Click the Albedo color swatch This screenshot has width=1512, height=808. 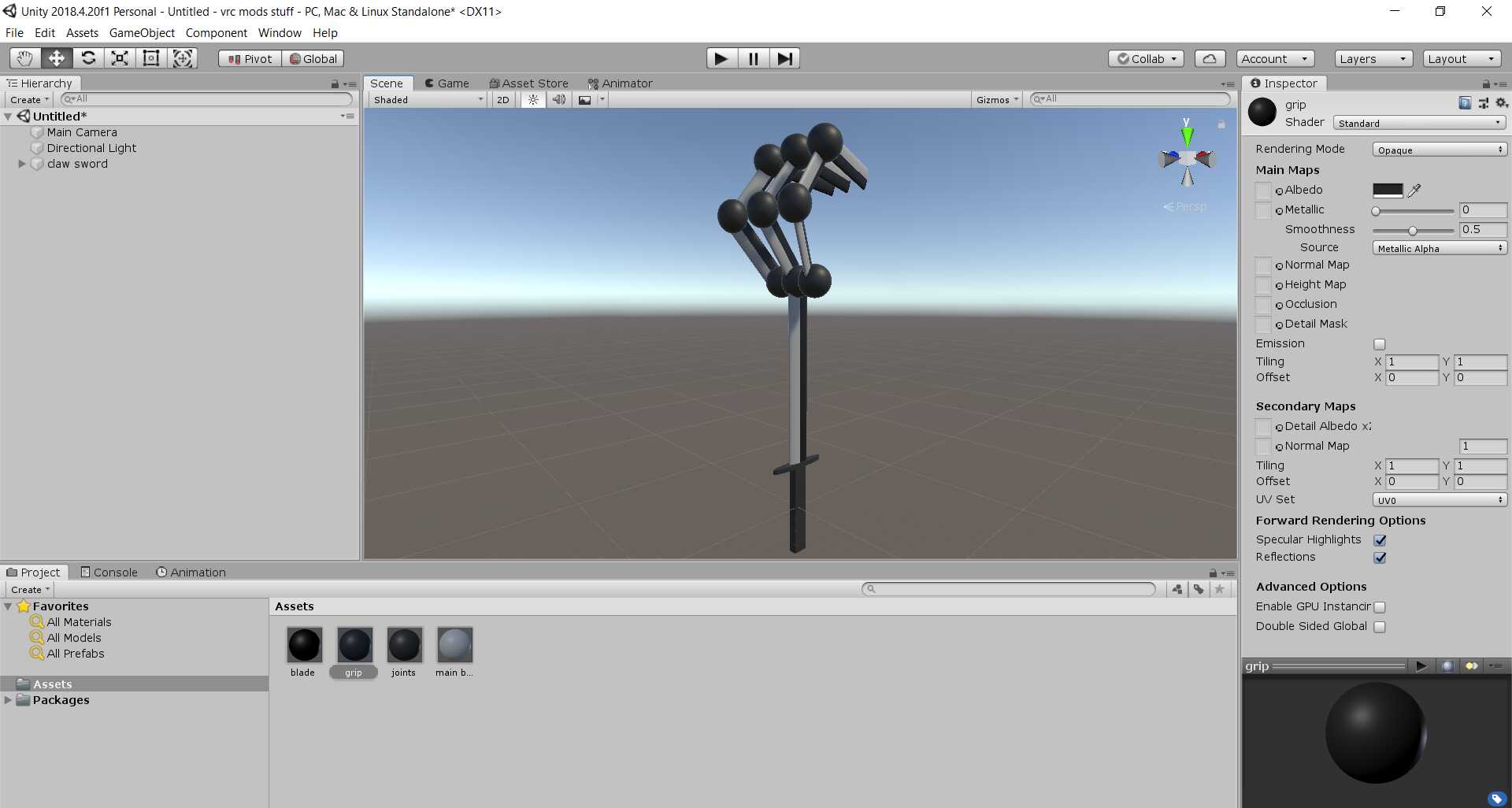(x=1388, y=191)
